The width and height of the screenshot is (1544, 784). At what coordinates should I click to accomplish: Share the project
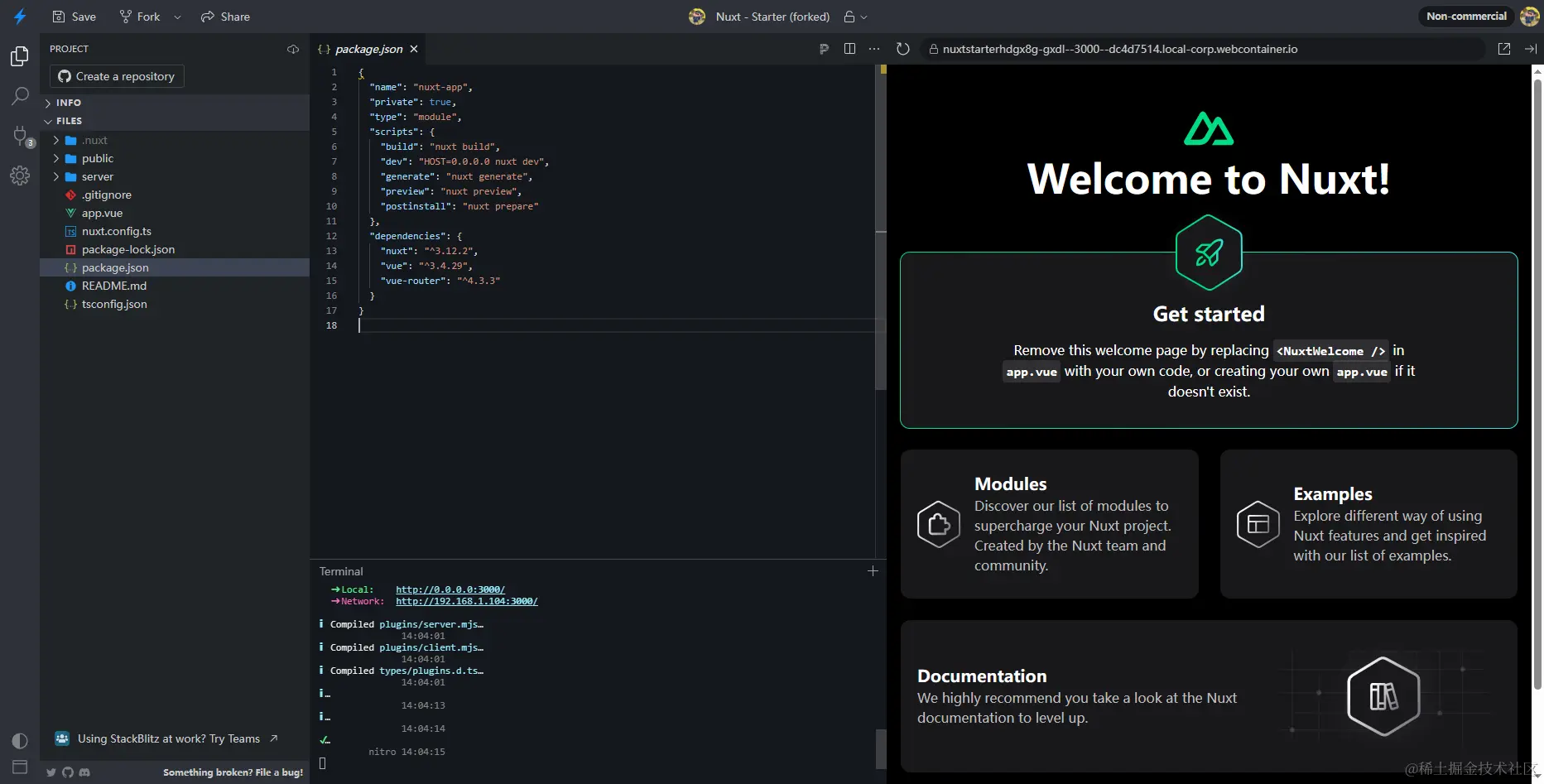pyautogui.click(x=225, y=17)
